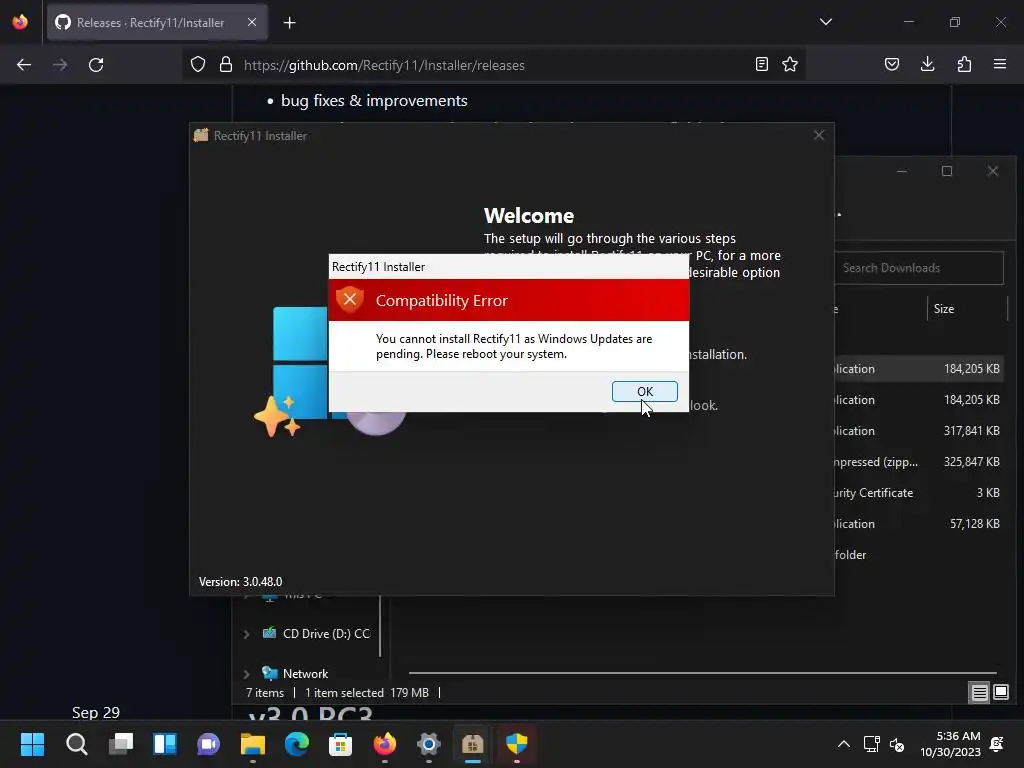Select the Security Certificate 3 KB row

(x=919, y=493)
